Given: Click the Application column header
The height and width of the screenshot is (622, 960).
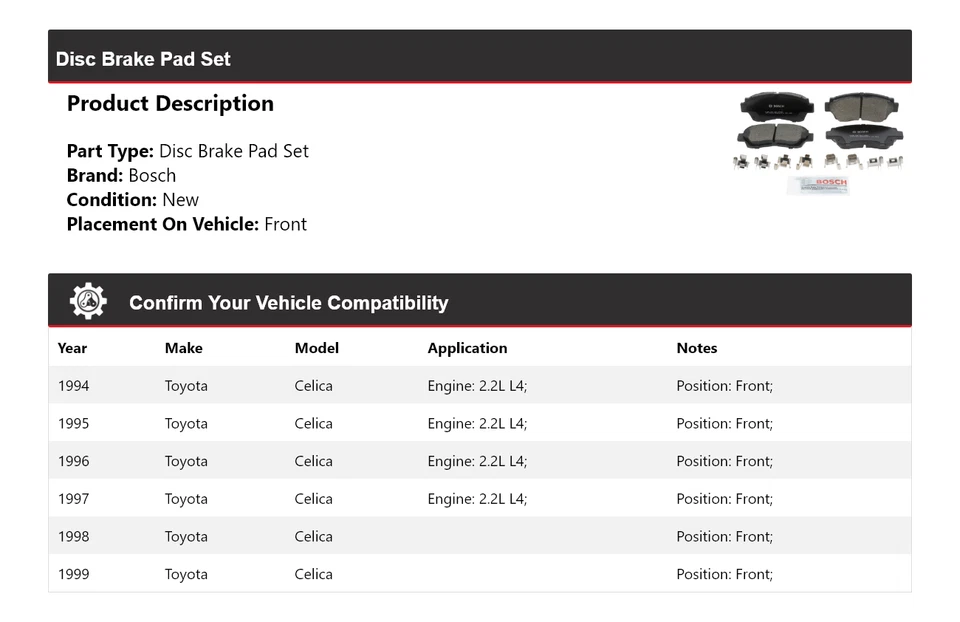Looking at the screenshot, I should tap(467, 348).
